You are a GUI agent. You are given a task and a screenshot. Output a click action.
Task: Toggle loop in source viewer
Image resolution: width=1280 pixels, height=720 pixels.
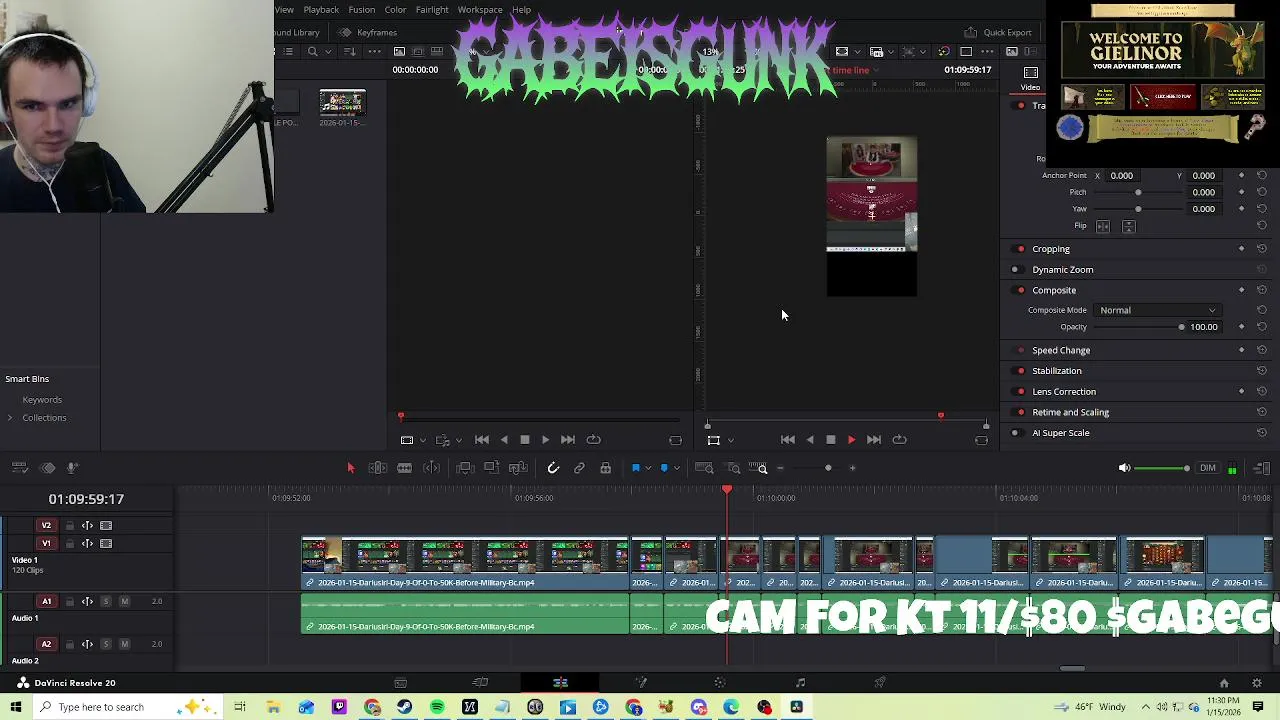(593, 440)
